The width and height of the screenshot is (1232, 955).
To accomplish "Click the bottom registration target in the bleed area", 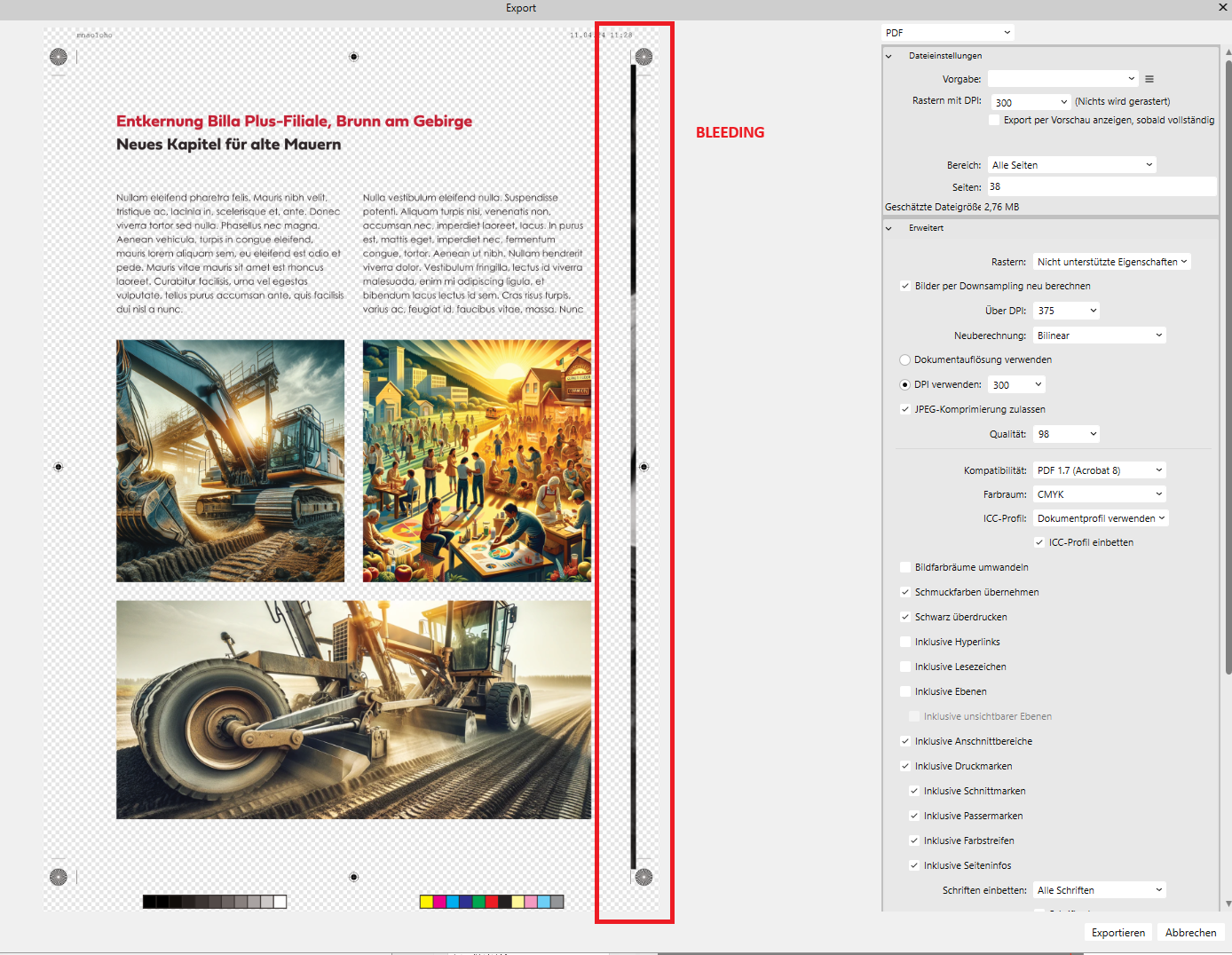I will click(x=644, y=877).
